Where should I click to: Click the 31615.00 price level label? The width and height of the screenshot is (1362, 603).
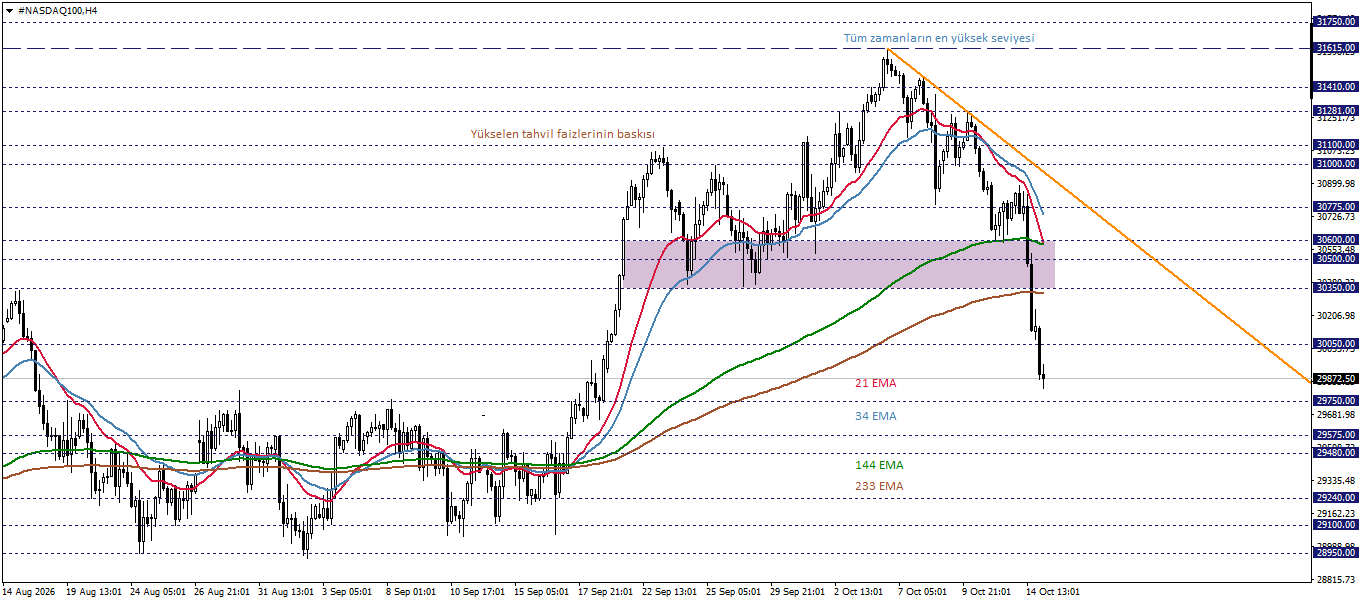(x=1336, y=48)
